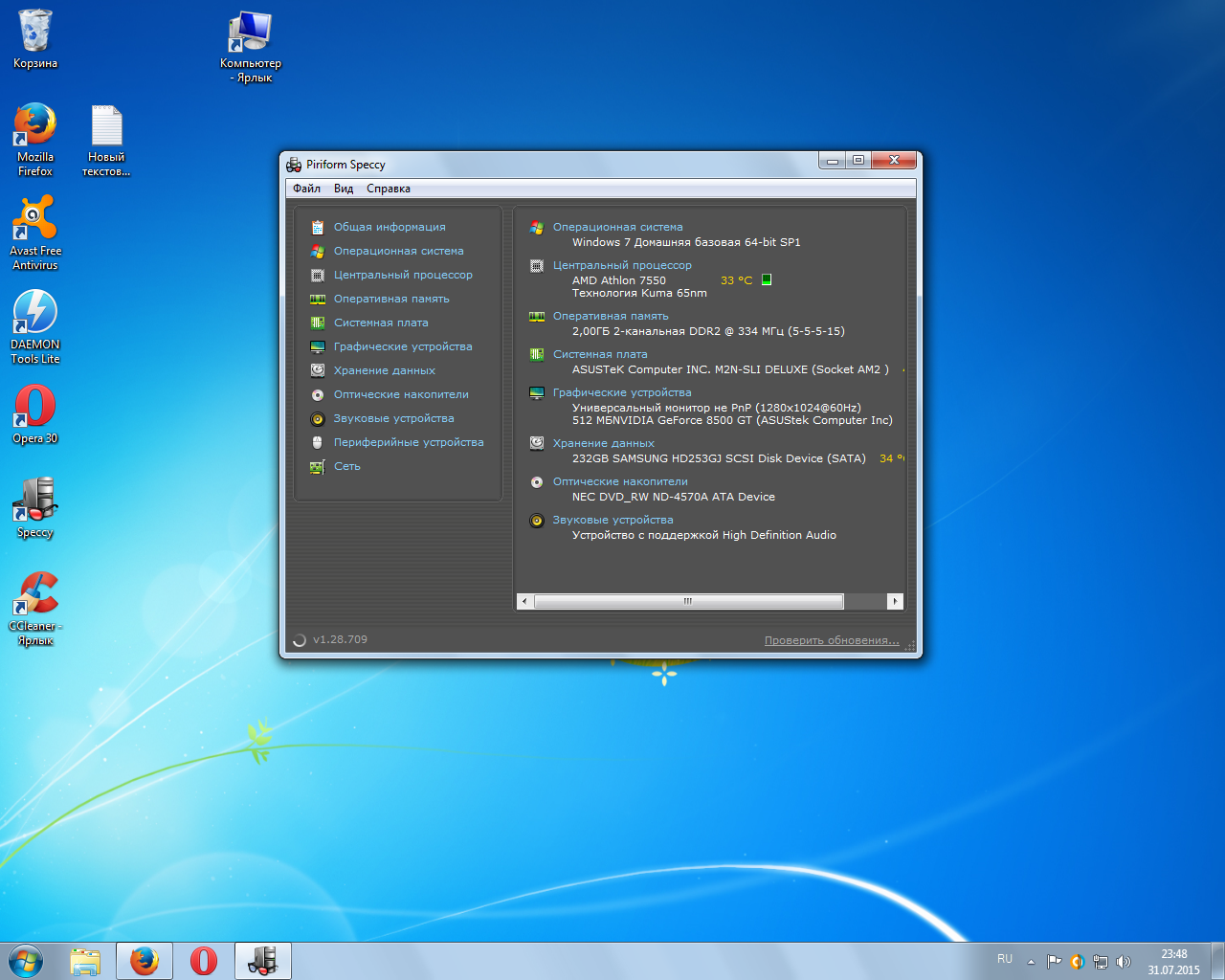The width and height of the screenshot is (1225, 980).
Task: Click the Оптические накопители sidebar disc icon
Action: pyautogui.click(x=318, y=394)
